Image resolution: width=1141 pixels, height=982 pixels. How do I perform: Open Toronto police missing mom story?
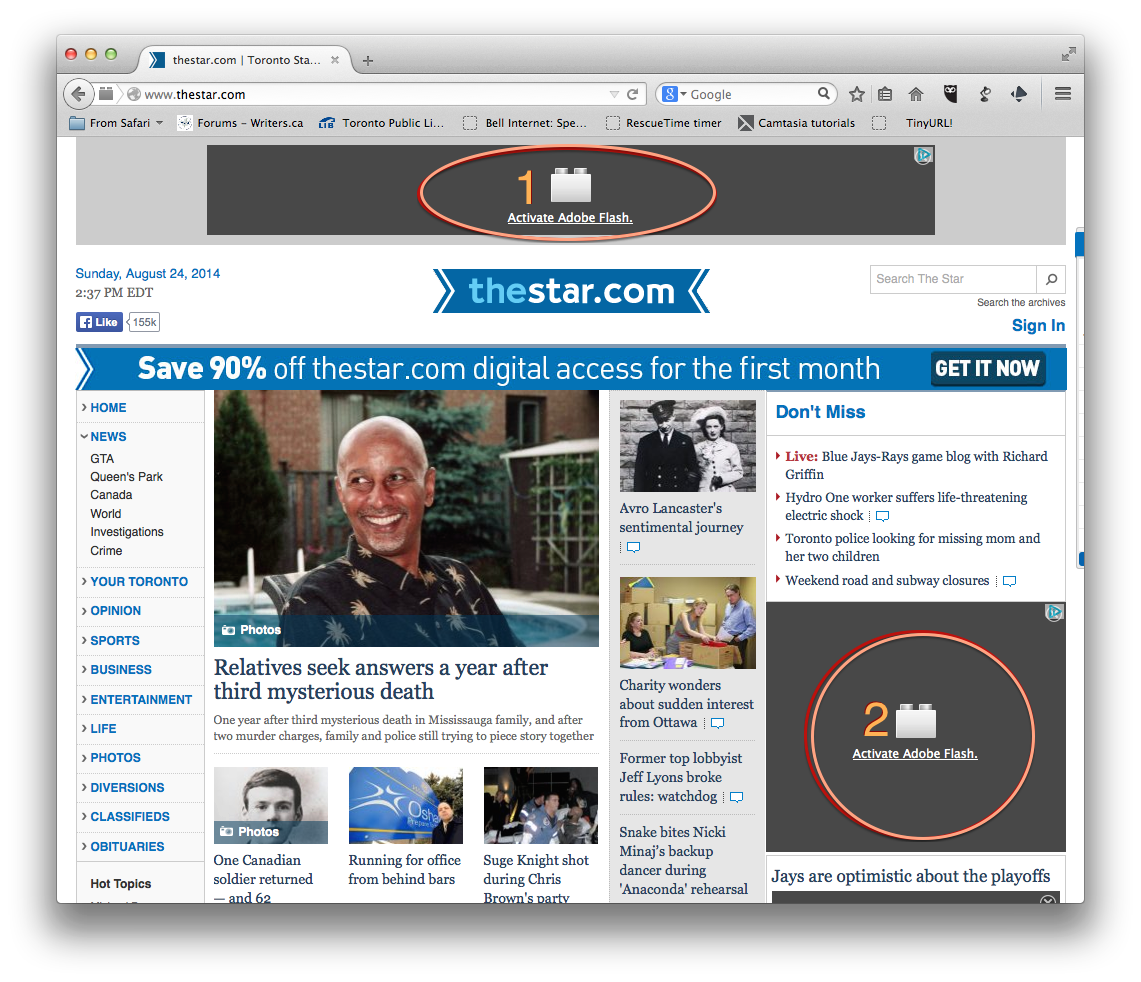pos(913,547)
